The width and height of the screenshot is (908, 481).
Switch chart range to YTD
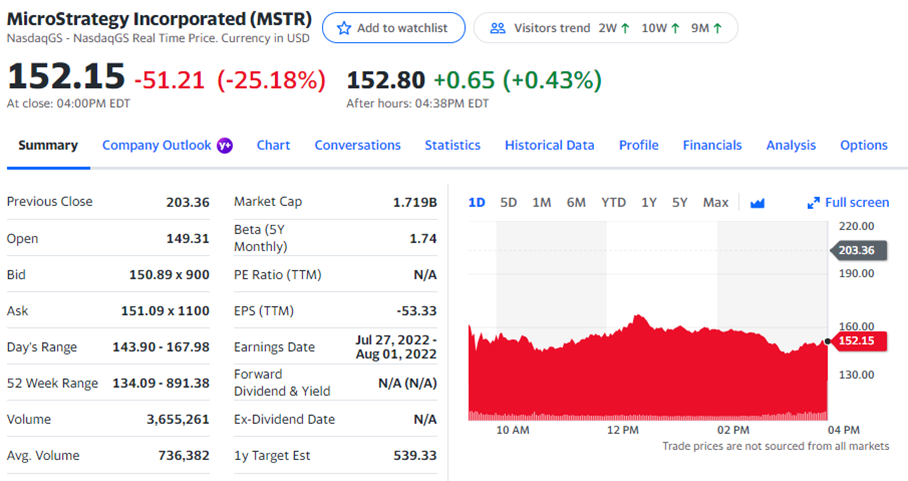point(613,203)
